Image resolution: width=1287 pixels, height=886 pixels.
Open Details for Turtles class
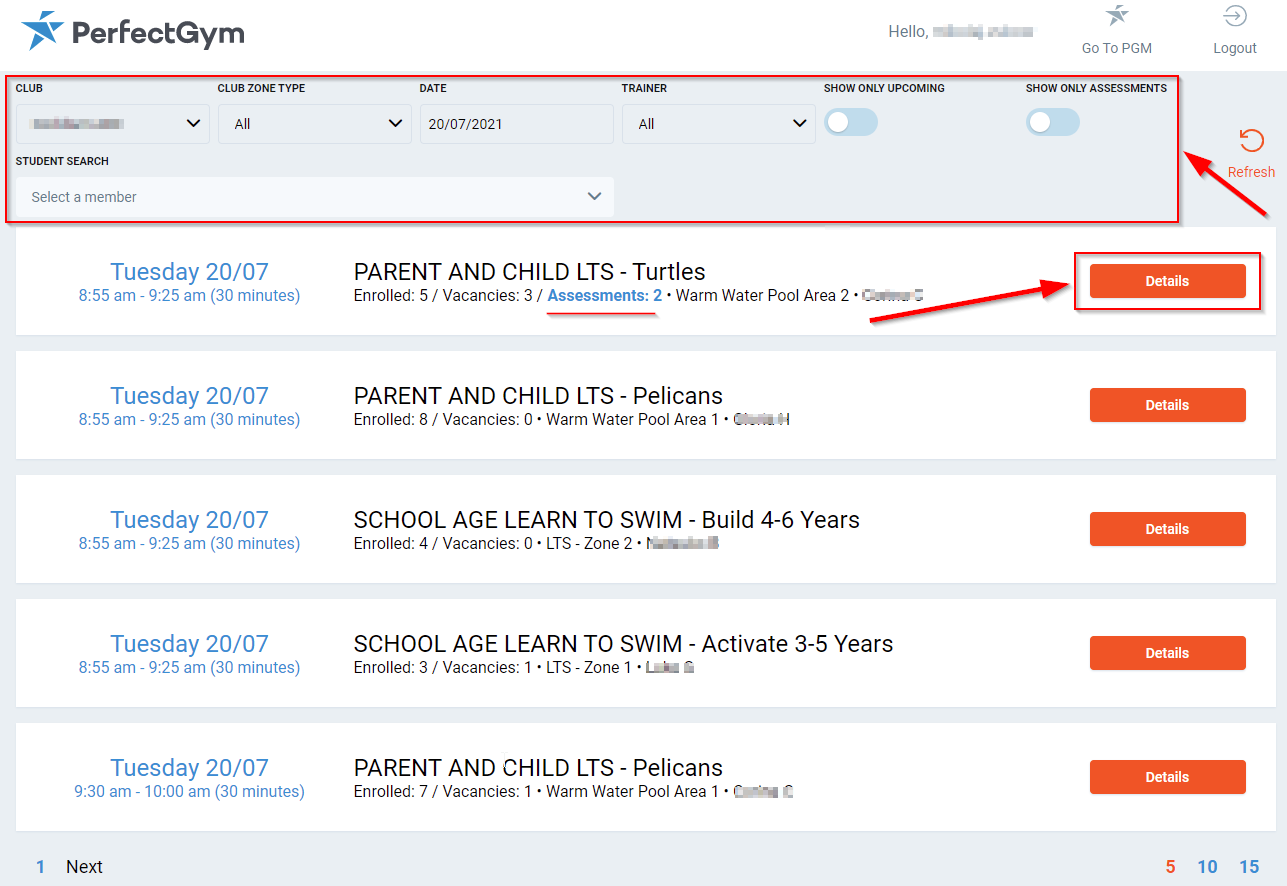pyautogui.click(x=1167, y=281)
